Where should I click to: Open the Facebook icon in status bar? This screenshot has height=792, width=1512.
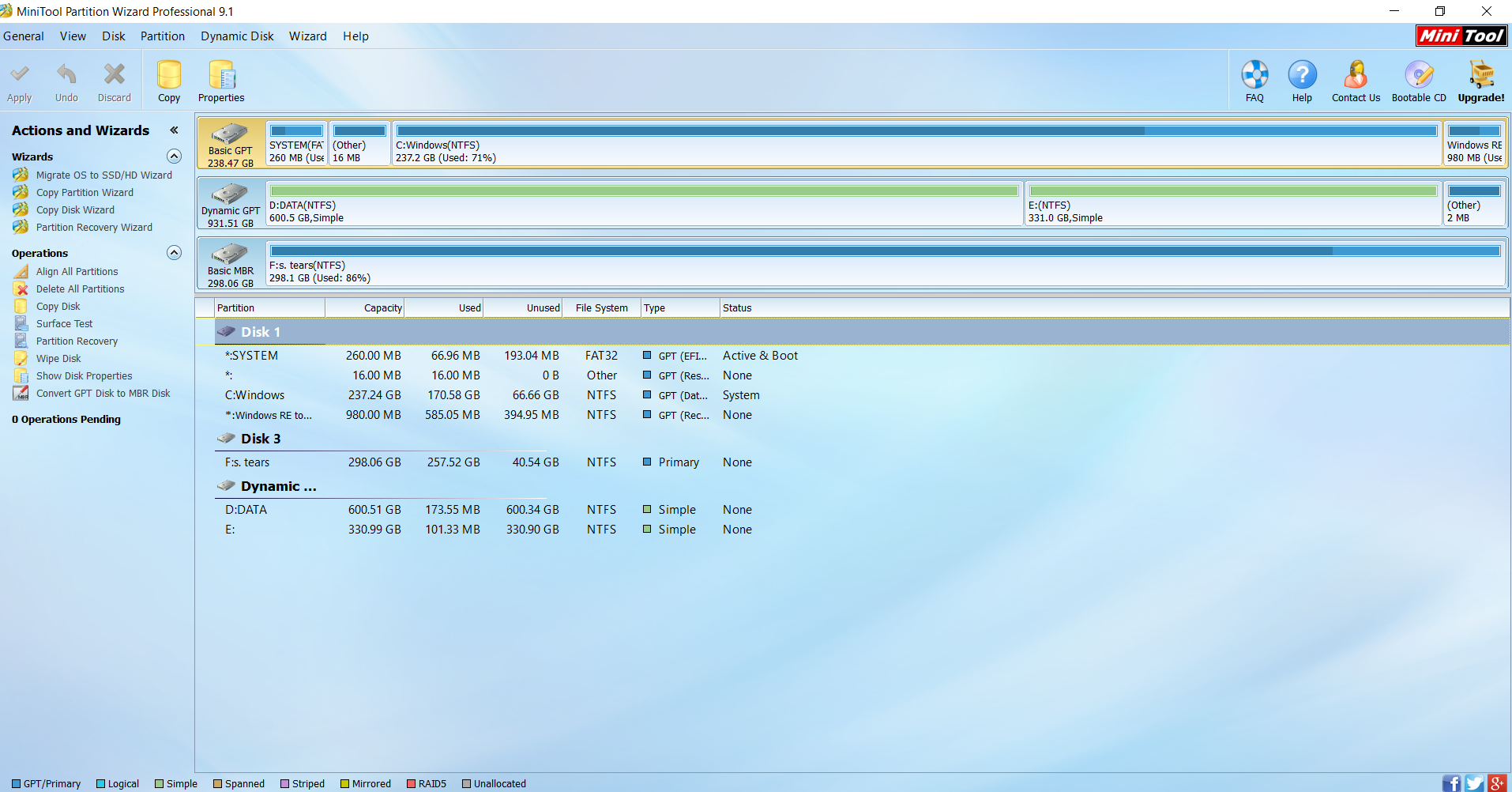(1451, 783)
